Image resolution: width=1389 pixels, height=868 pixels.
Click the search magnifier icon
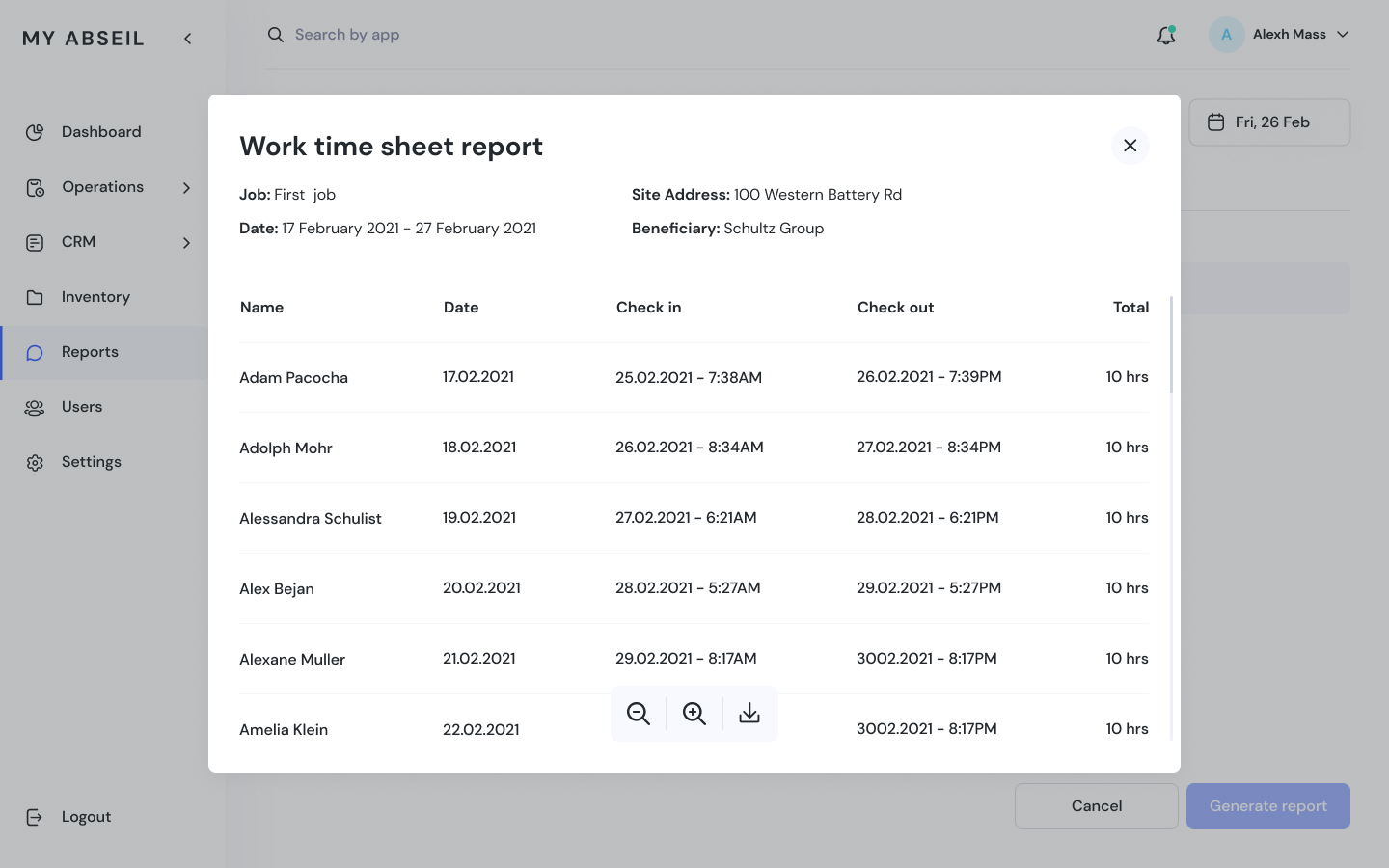click(276, 35)
